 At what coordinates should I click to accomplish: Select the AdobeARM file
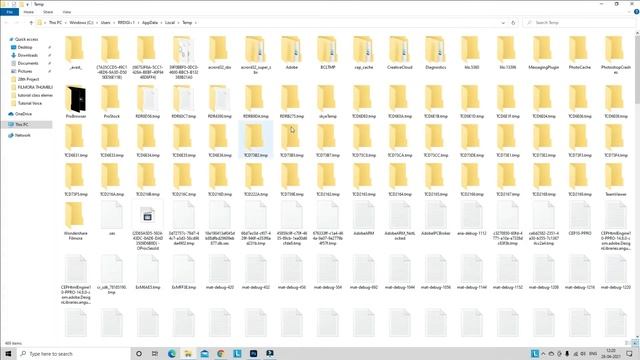(364, 218)
